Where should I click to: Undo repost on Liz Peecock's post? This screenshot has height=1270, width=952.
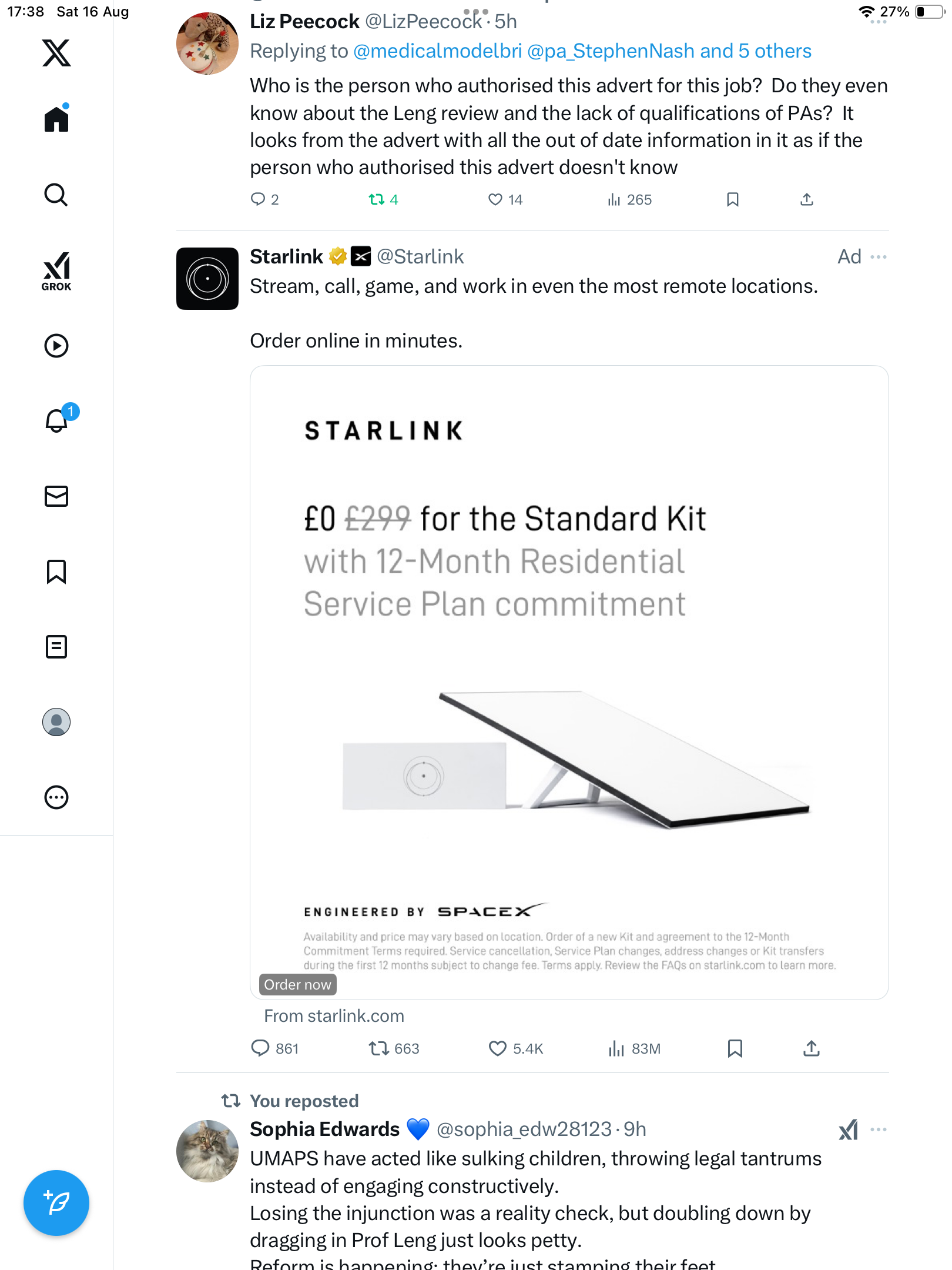[x=377, y=200]
